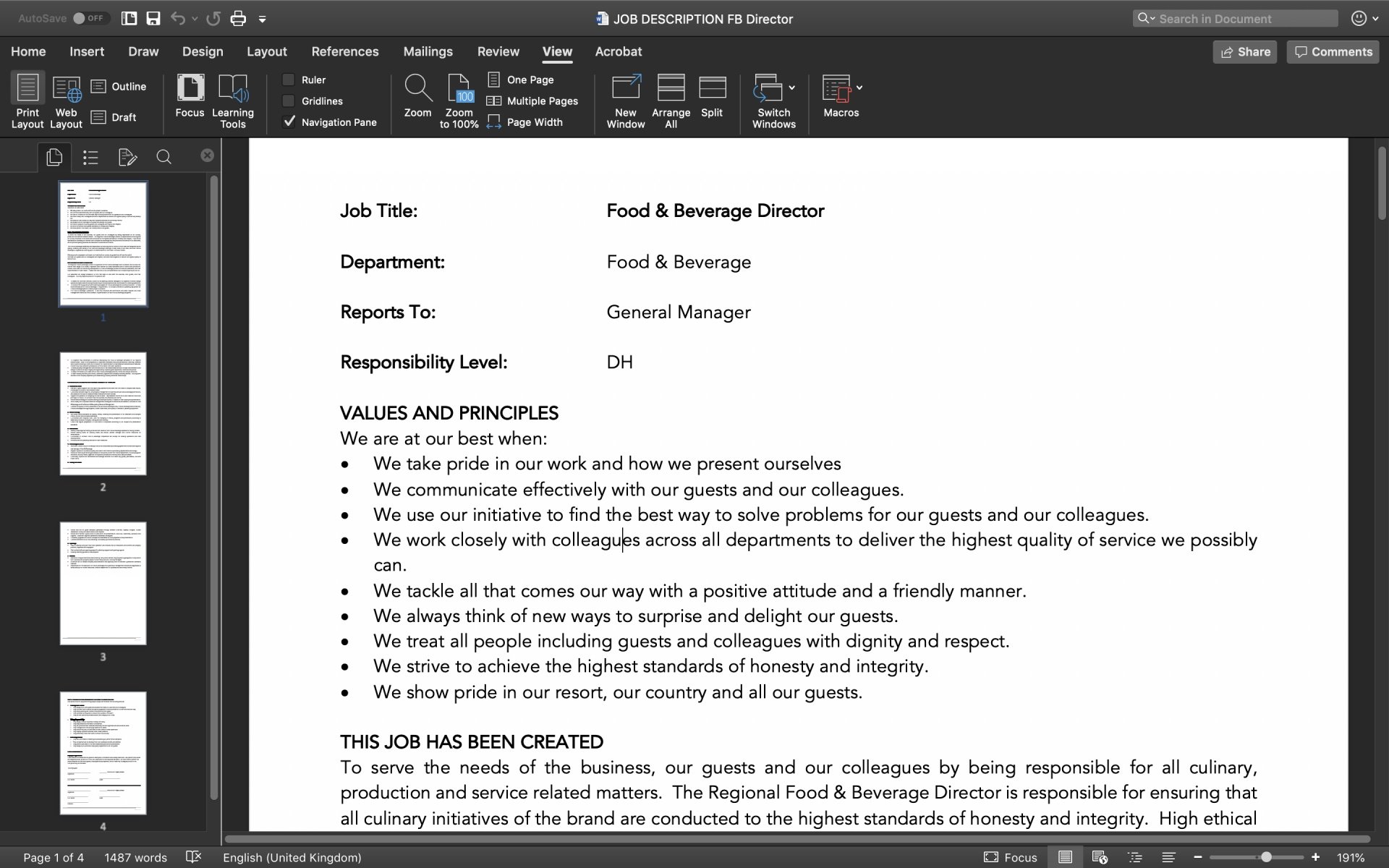Open spelling and grammar check status
This screenshot has height=868, width=1389.
click(193, 857)
